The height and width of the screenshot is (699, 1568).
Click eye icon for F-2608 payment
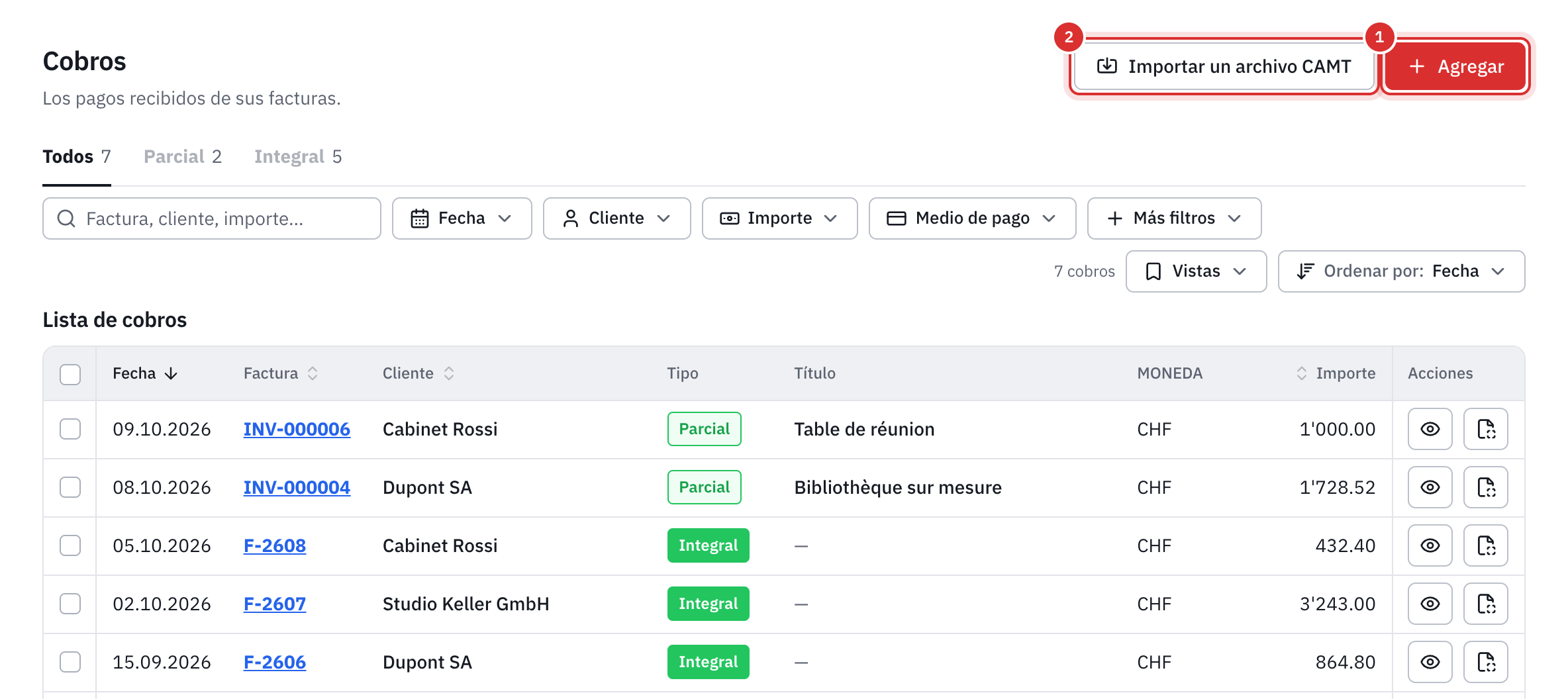click(x=1430, y=545)
